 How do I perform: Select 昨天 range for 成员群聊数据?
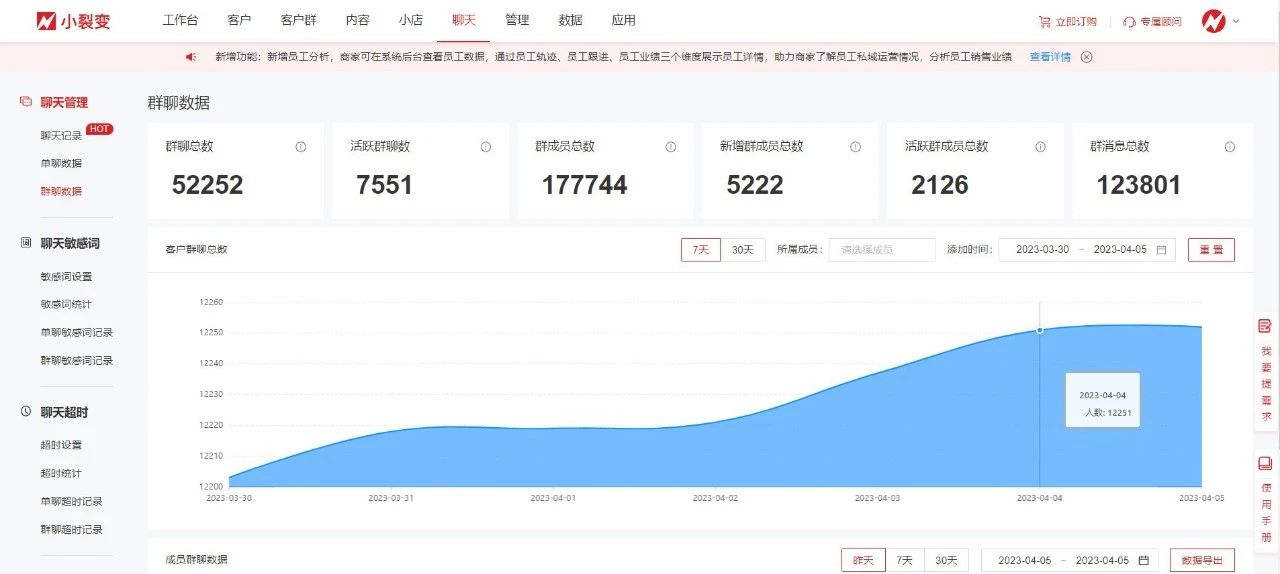pyautogui.click(x=862, y=560)
